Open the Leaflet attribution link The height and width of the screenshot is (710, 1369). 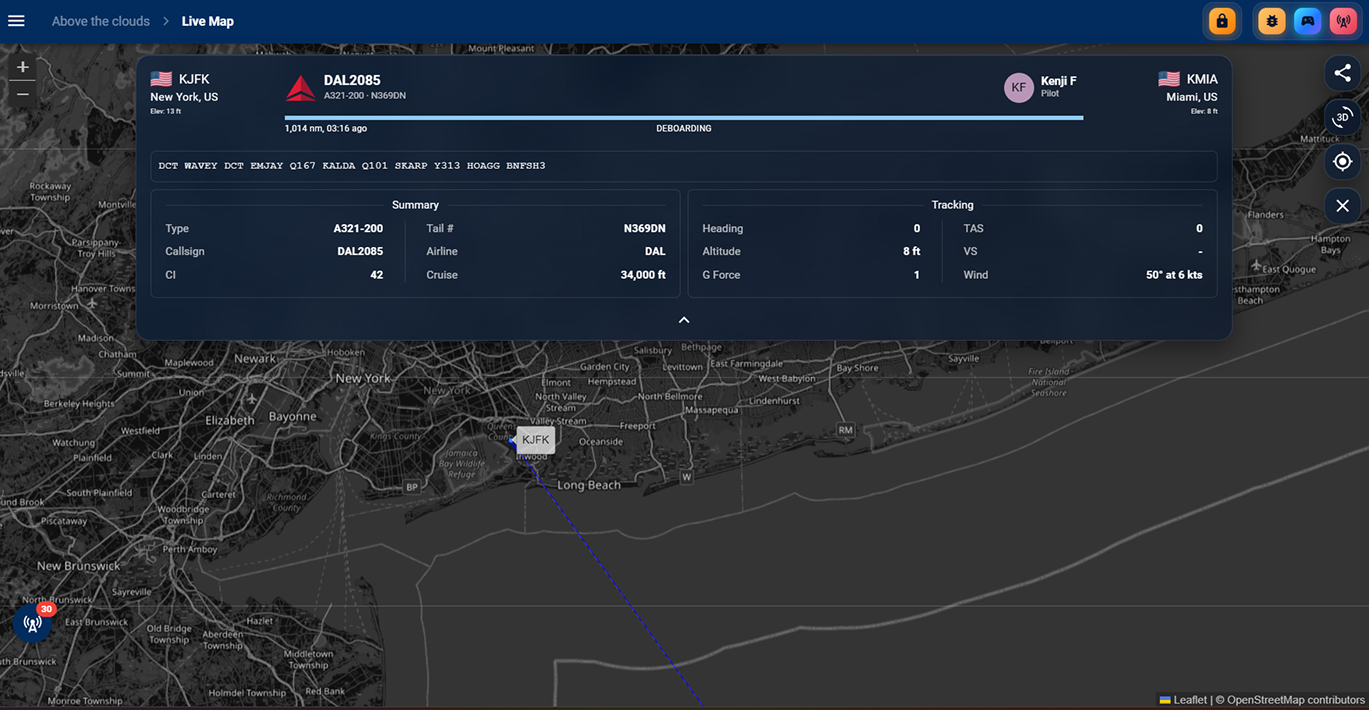pos(1183,700)
